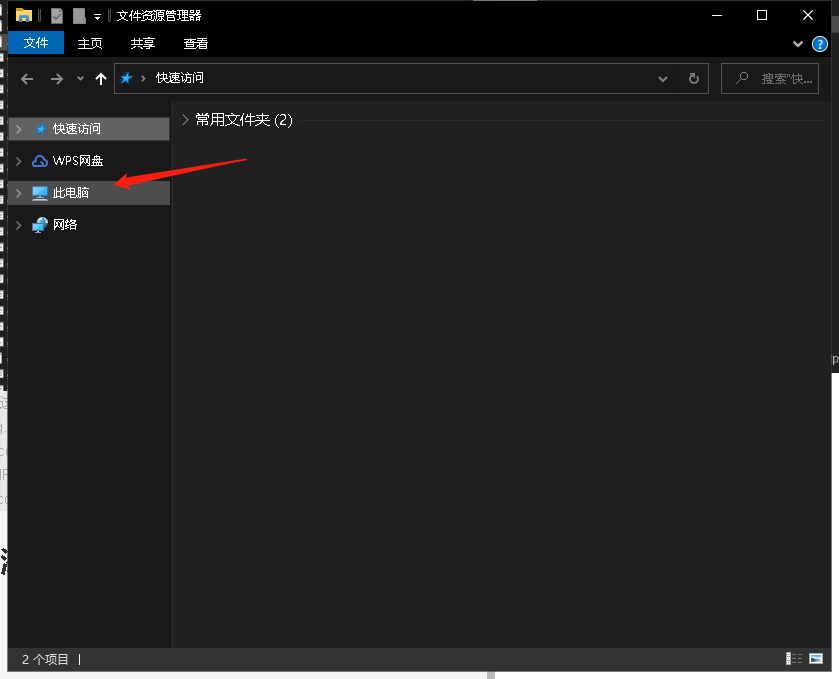839x679 pixels.
Task: Expand the ribbon with the chevron arrow
Action: coord(797,43)
